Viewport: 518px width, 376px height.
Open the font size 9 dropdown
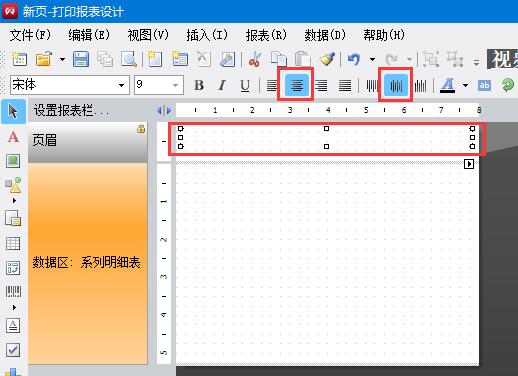[159, 85]
